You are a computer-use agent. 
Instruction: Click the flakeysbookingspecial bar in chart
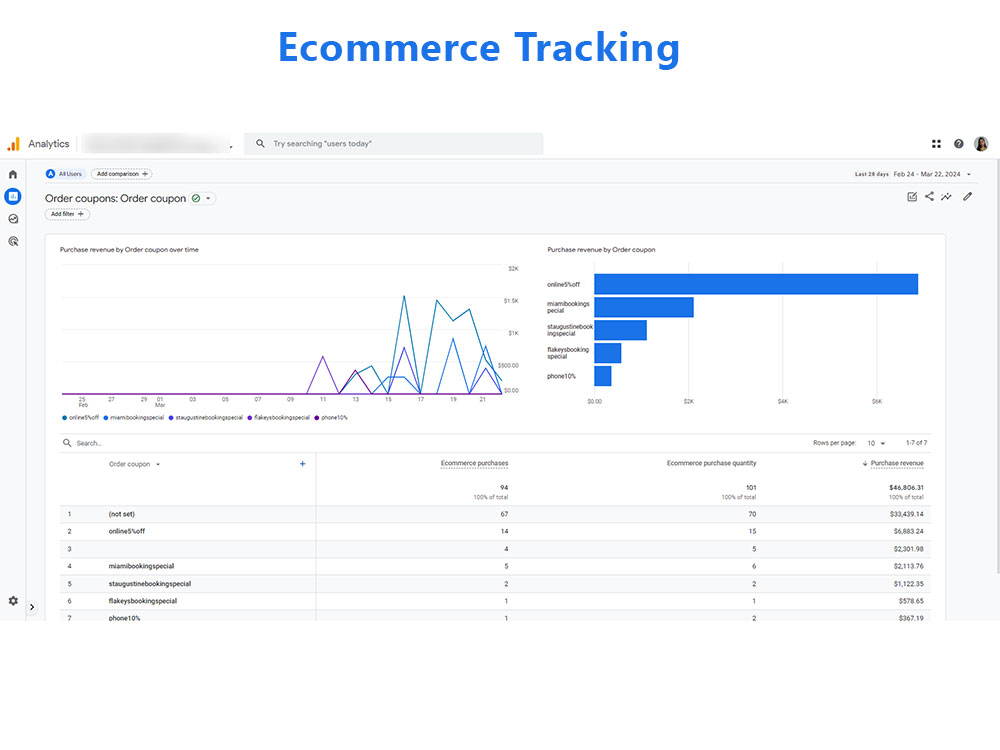coord(608,353)
